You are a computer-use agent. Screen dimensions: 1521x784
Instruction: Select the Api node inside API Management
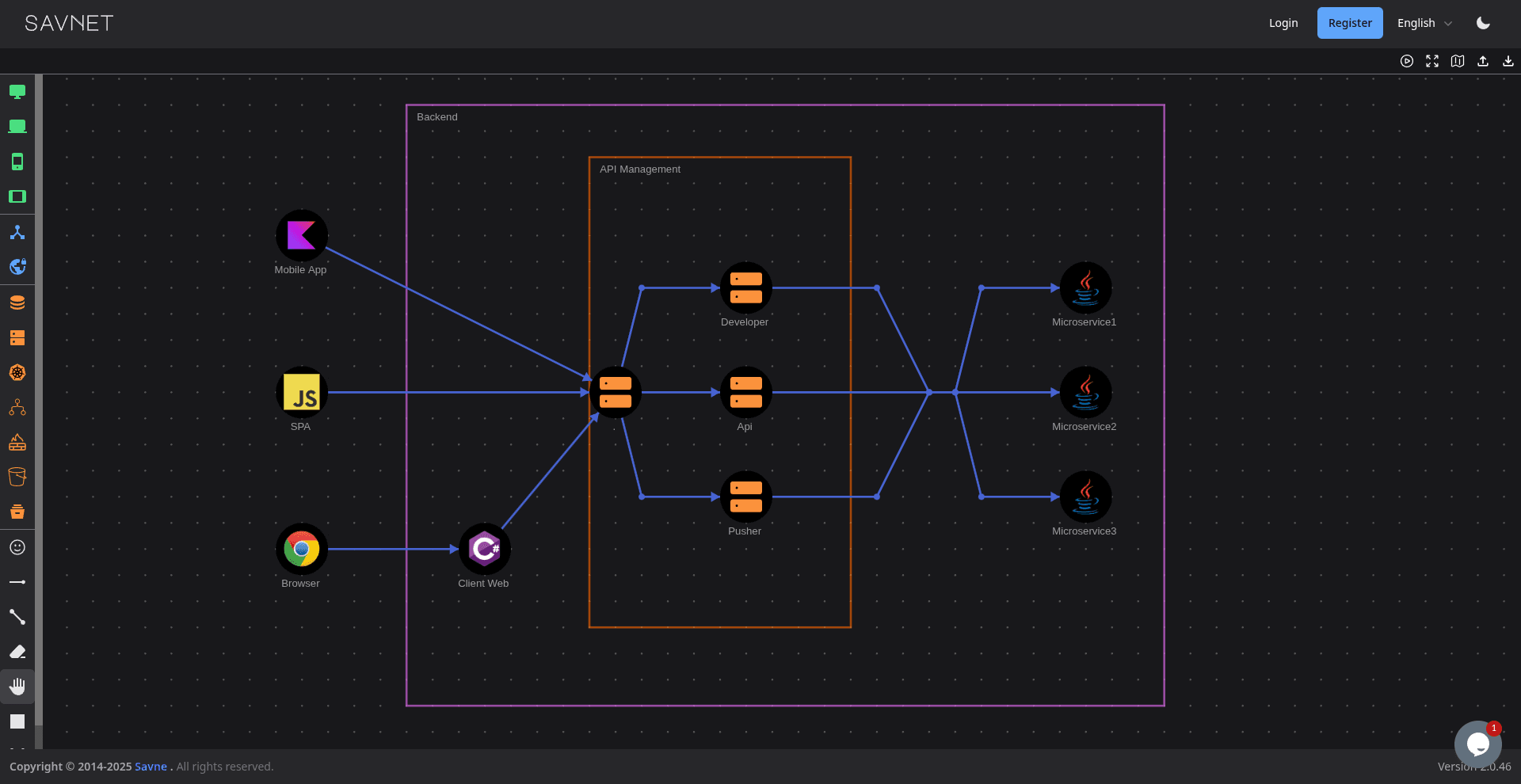[x=745, y=392]
